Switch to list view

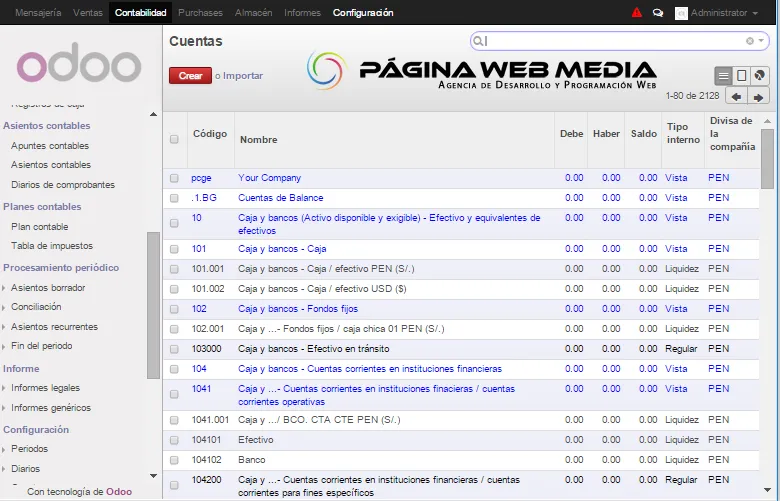pos(723,76)
